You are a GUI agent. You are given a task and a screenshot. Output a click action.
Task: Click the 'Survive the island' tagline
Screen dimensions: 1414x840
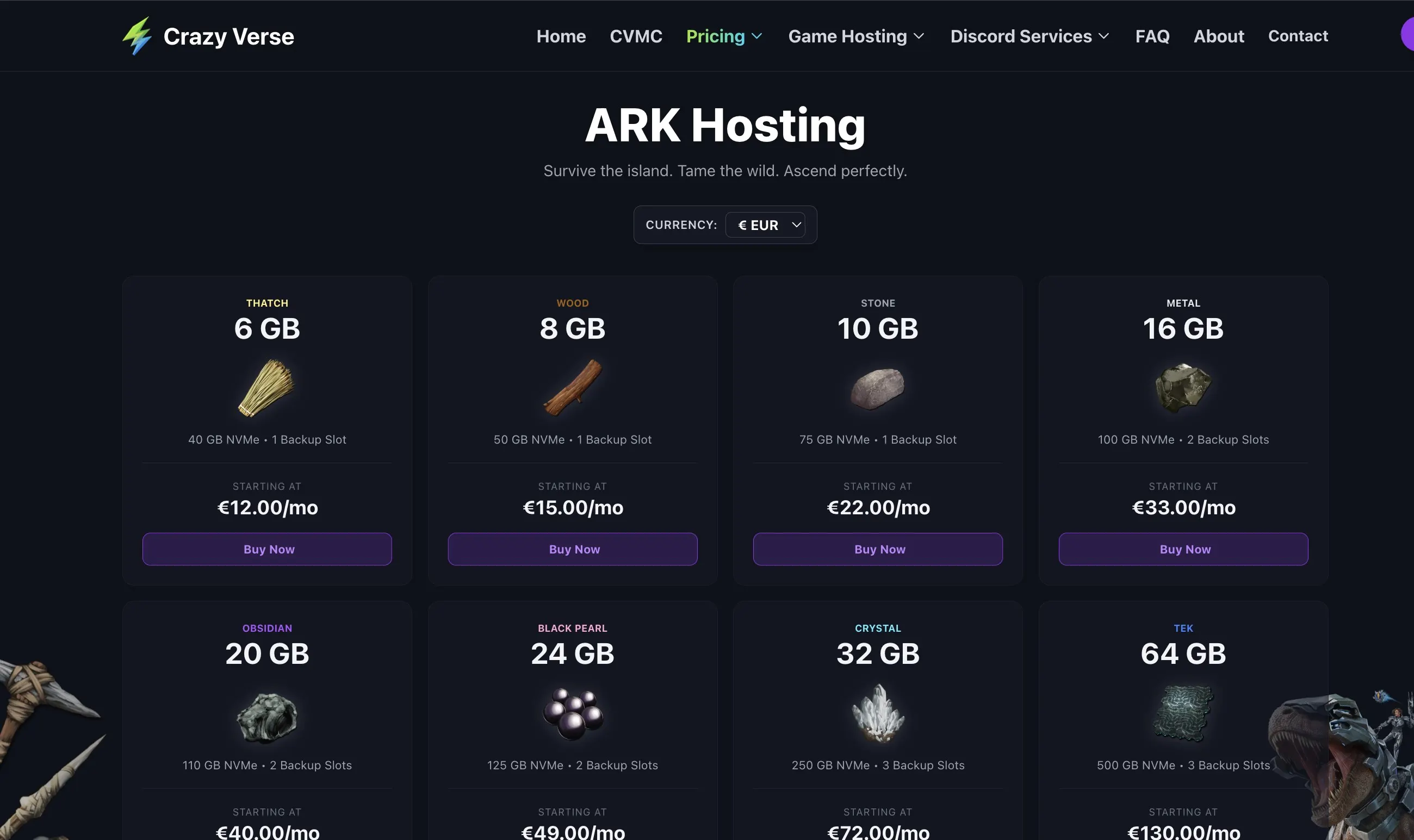click(x=725, y=170)
